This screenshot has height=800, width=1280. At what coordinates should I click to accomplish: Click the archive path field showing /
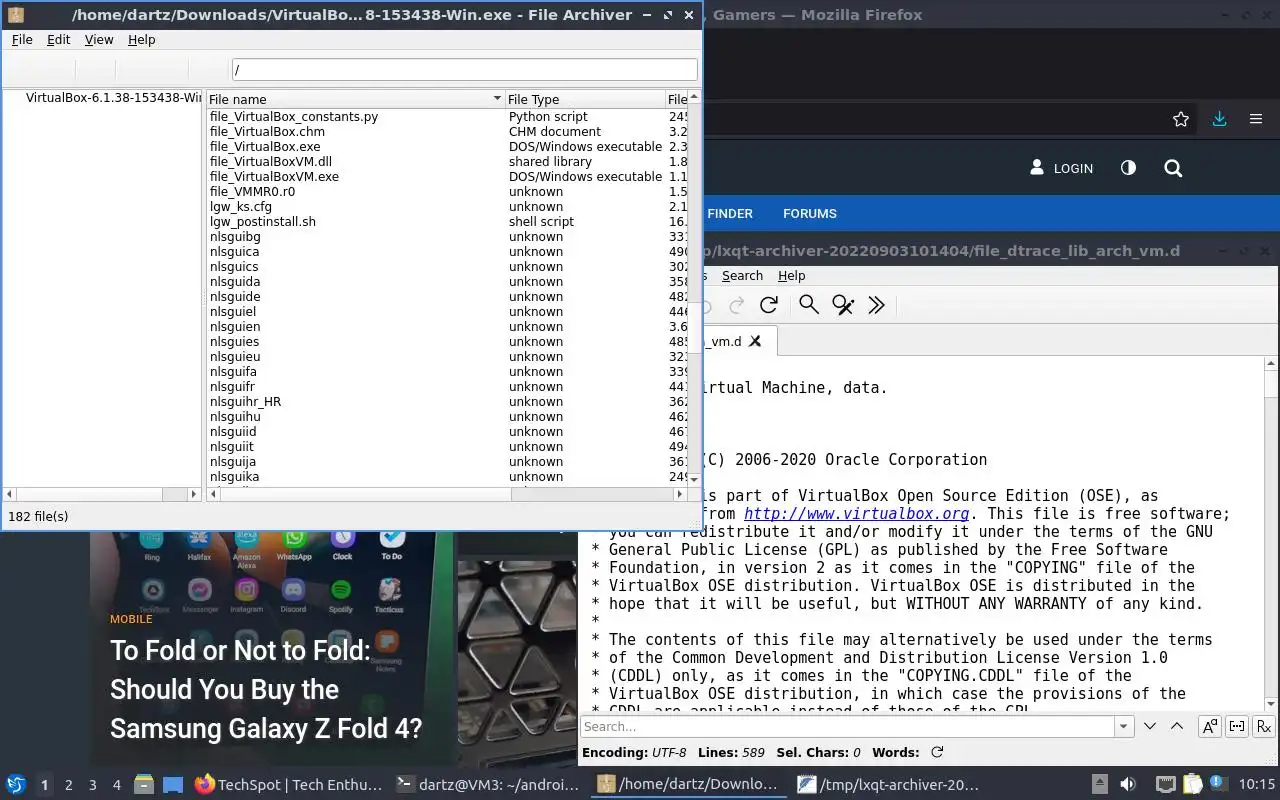tap(465, 70)
